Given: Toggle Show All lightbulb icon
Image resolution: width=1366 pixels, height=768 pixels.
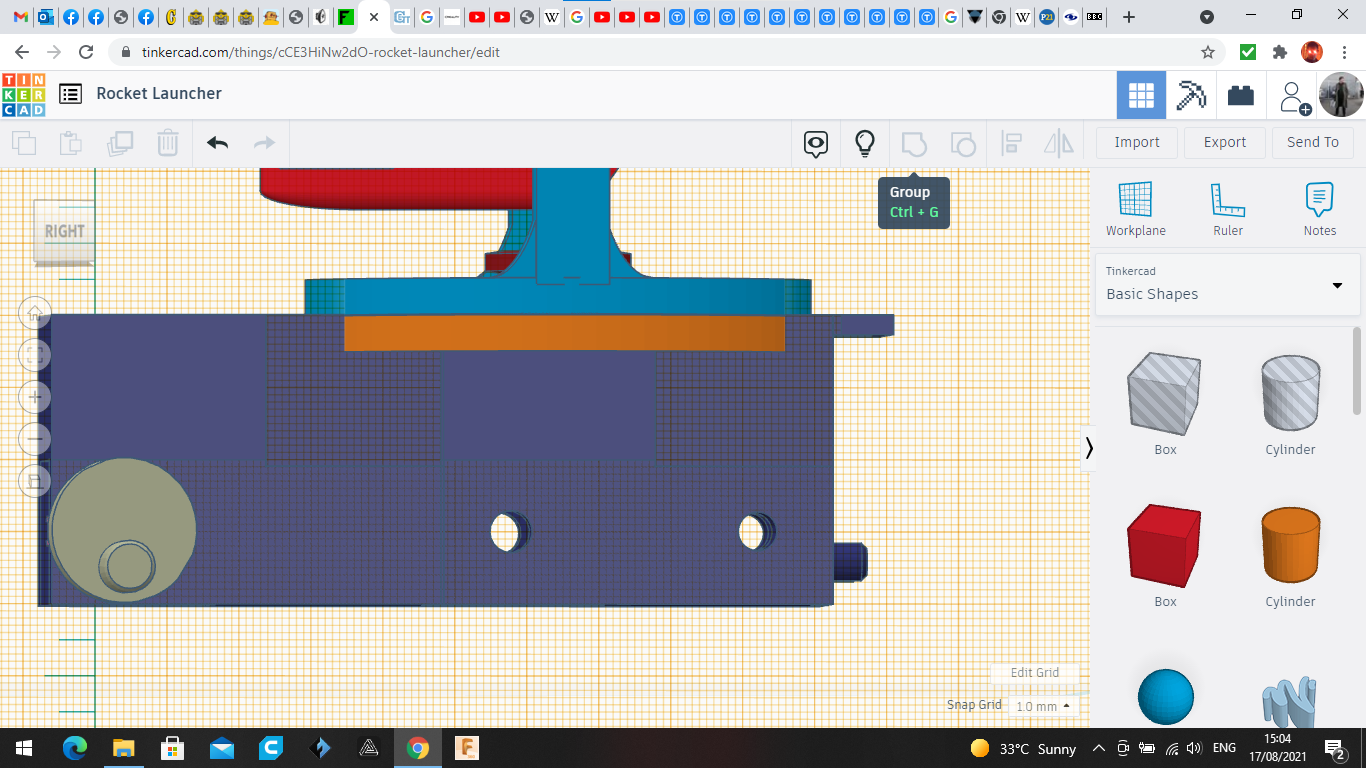Looking at the screenshot, I should coord(865,143).
